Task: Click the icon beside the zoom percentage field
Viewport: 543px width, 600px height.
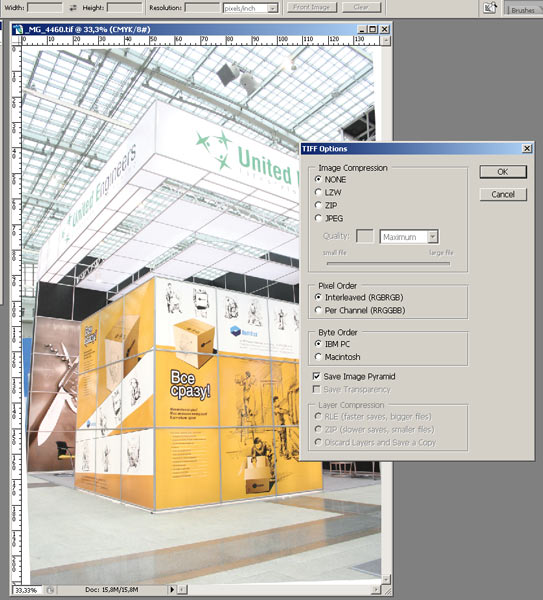Action: (50, 590)
